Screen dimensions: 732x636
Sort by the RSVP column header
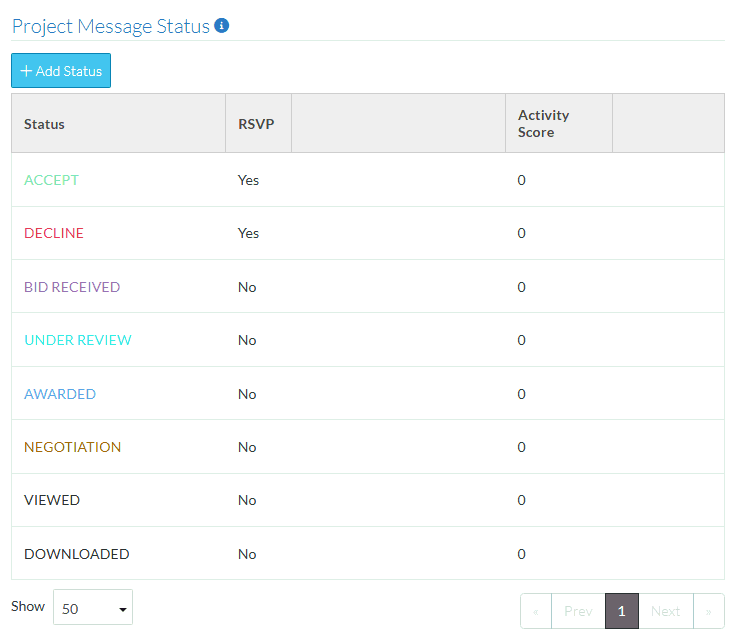[256, 124]
